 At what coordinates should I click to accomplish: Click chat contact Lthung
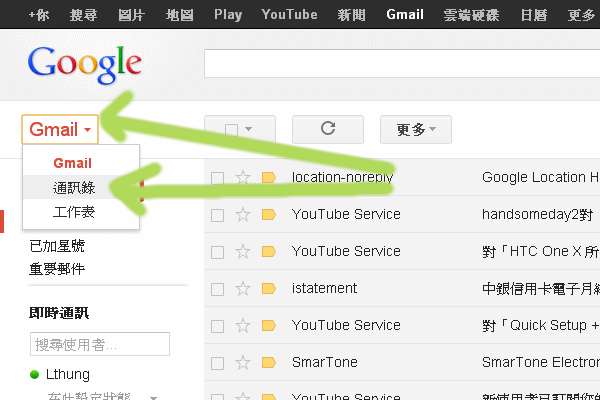[x=68, y=374]
